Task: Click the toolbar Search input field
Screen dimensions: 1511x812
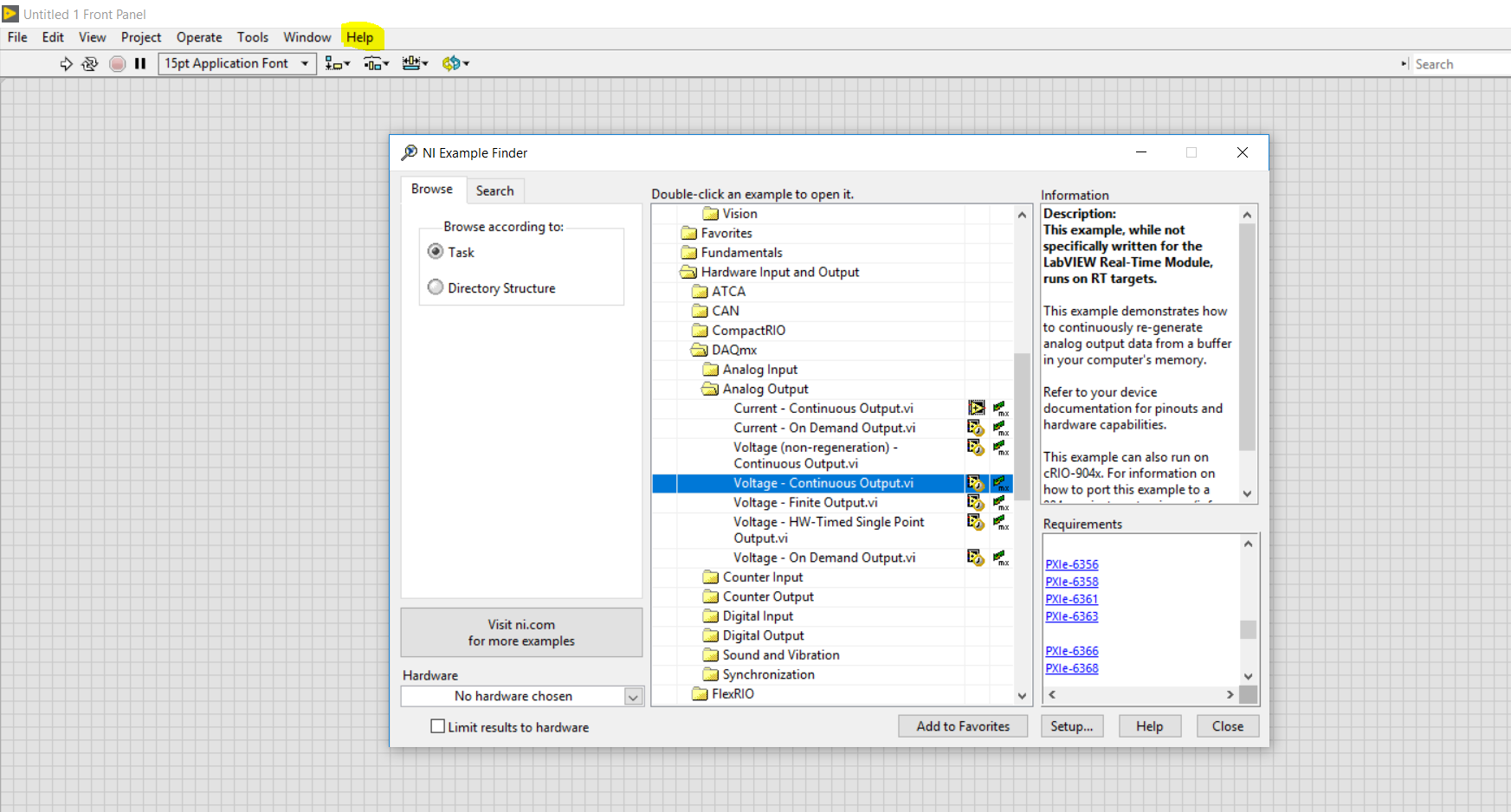Action: (x=1460, y=64)
